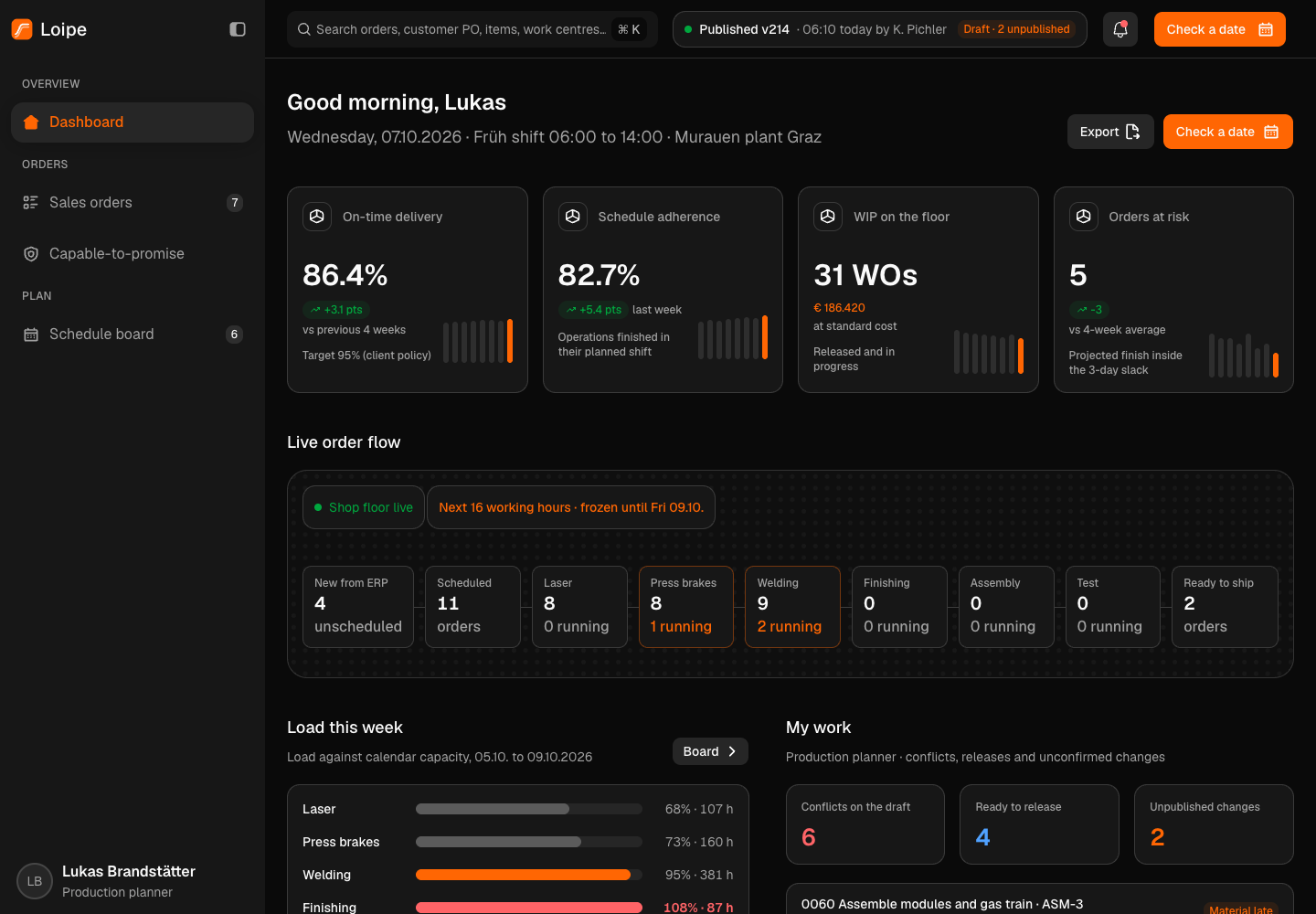Viewport: 1316px width, 914px height.
Task: Click the On-time delivery card icon
Action: point(317,217)
